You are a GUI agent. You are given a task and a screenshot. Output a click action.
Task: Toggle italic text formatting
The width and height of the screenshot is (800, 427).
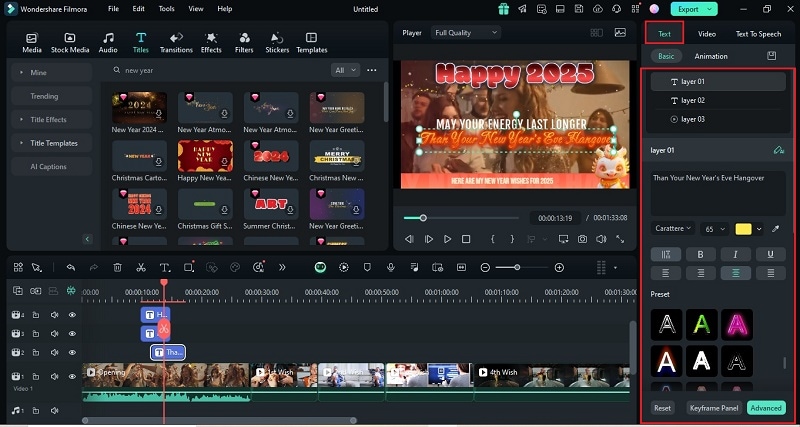pyautogui.click(x=735, y=255)
